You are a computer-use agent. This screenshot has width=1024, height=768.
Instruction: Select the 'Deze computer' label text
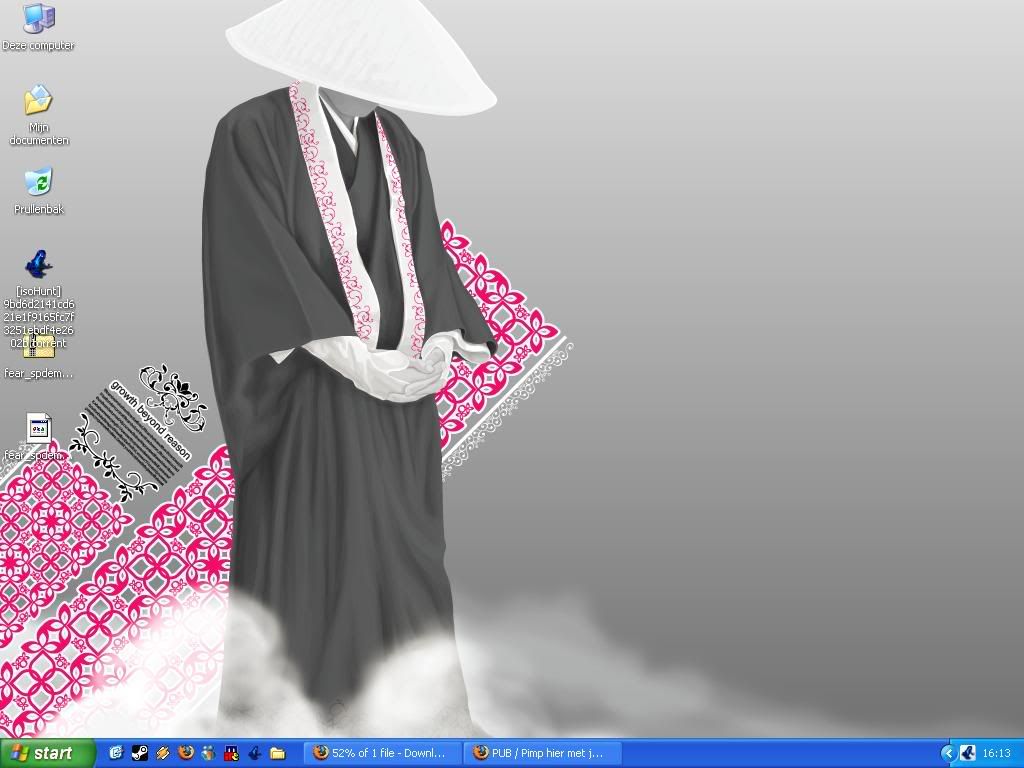pyautogui.click(x=39, y=46)
